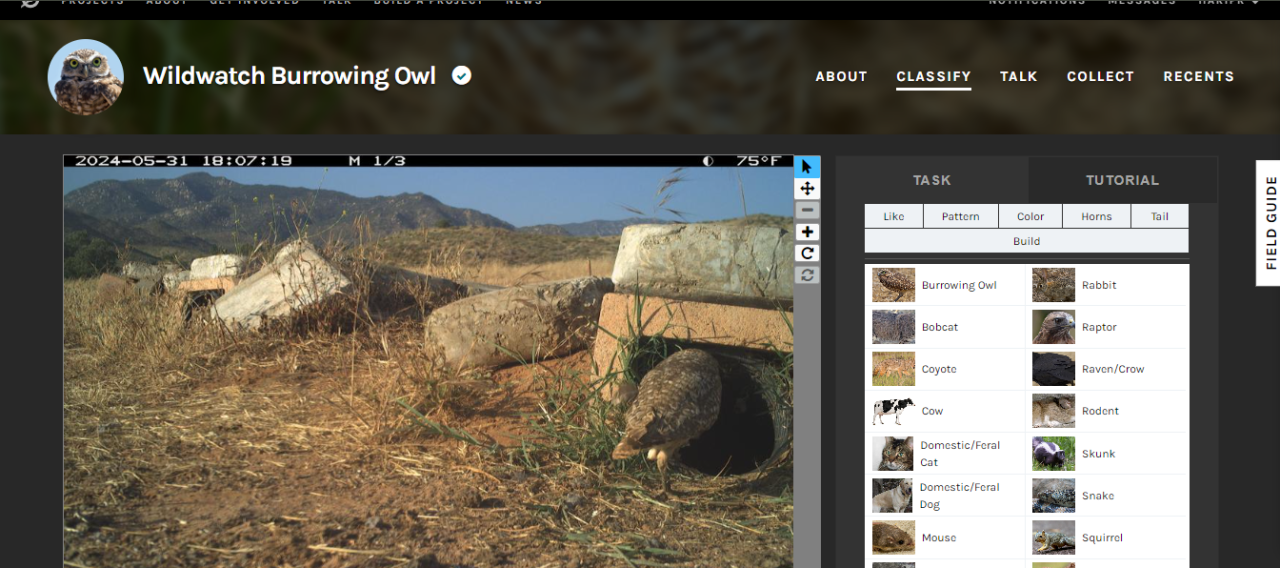This screenshot has width=1280, height=568.
Task: Zoom in on the subject image
Action: click(807, 232)
